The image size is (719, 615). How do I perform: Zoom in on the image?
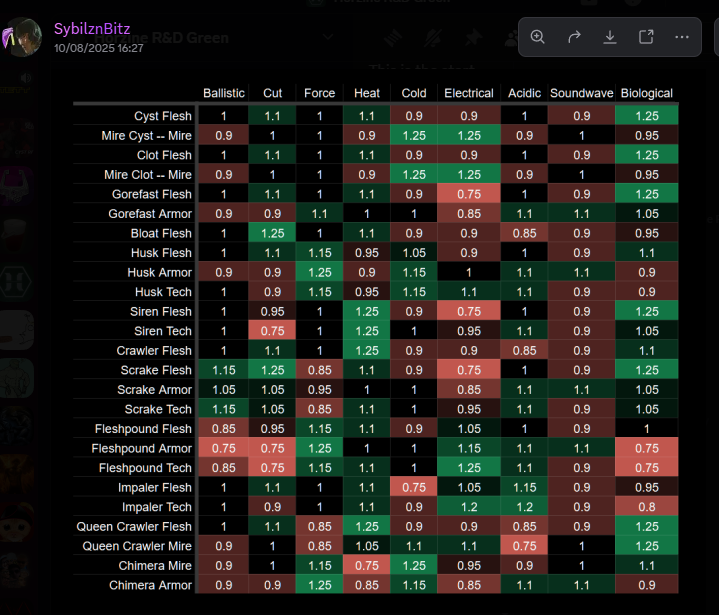(538, 37)
